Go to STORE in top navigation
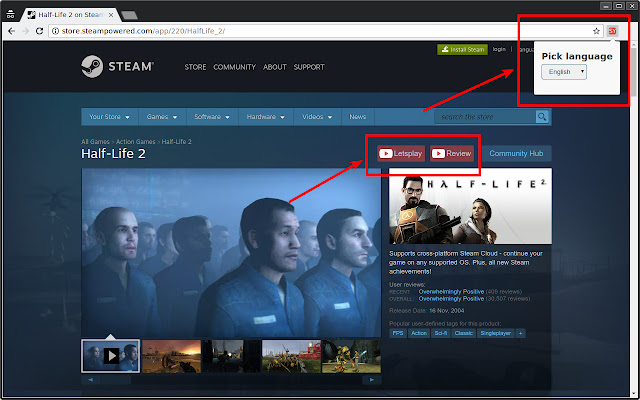This screenshot has width=640, height=400. 195,67
